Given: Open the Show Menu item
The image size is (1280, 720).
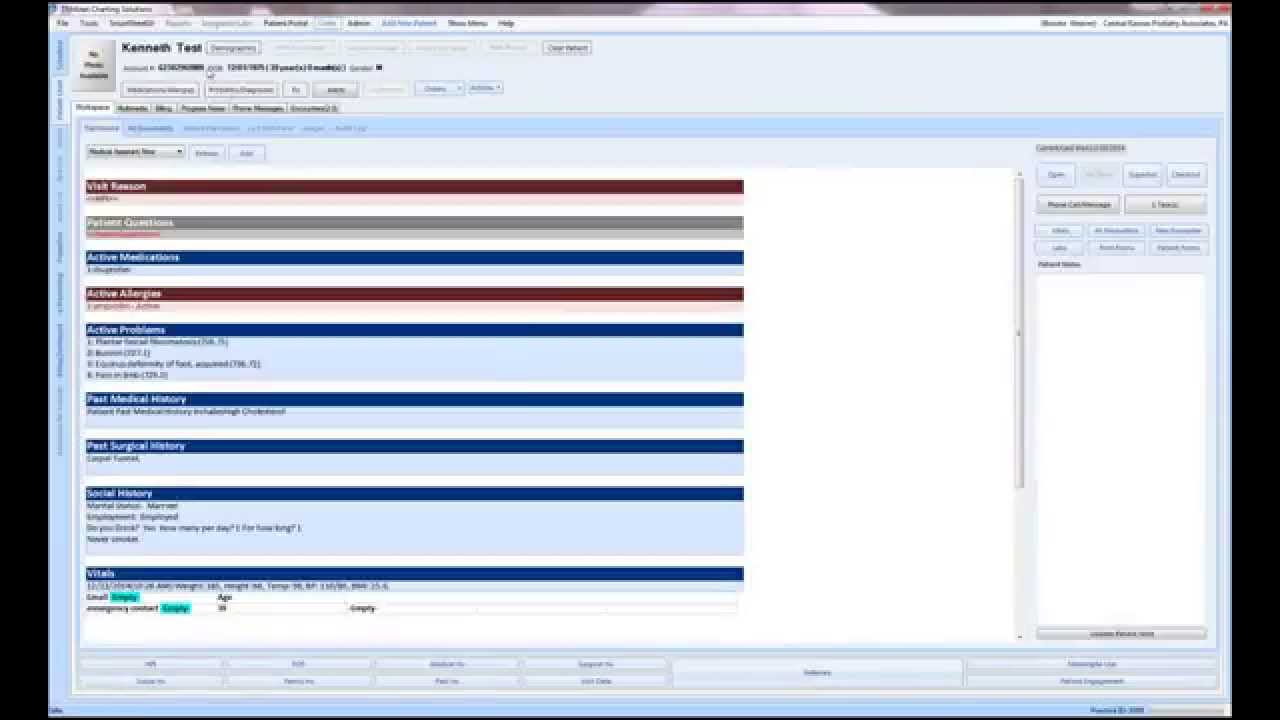Looking at the screenshot, I should coord(467,23).
